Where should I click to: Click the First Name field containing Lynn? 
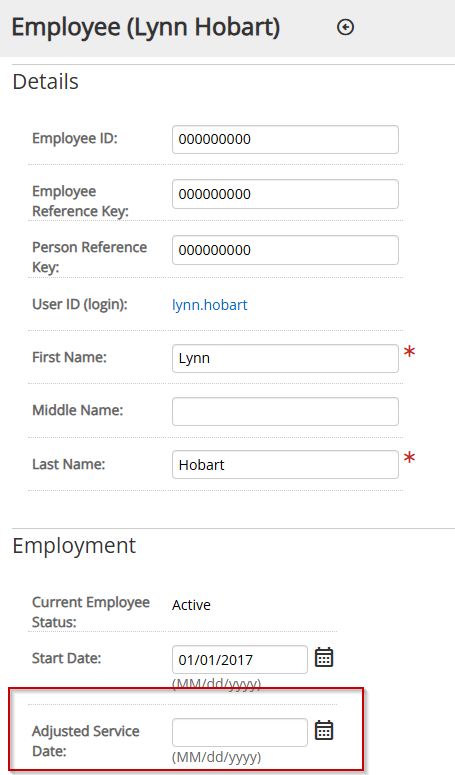pyautogui.click(x=285, y=358)
